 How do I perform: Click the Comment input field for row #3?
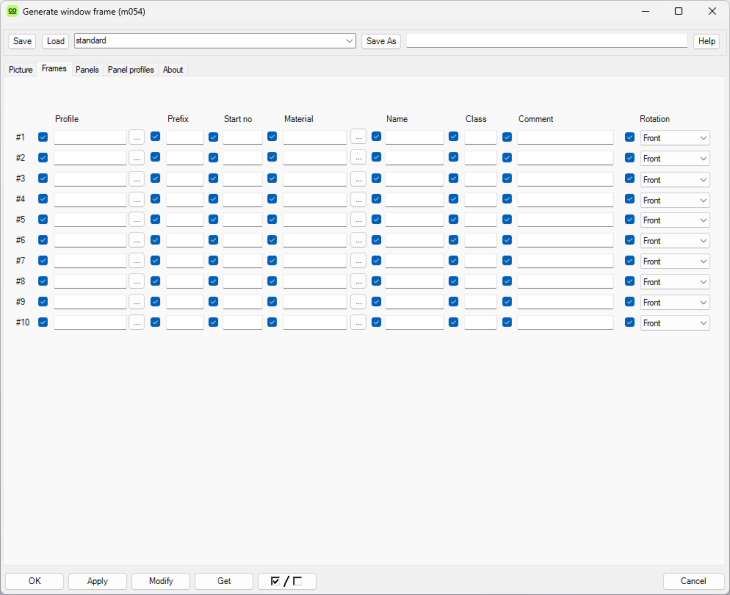pos(565,179)
